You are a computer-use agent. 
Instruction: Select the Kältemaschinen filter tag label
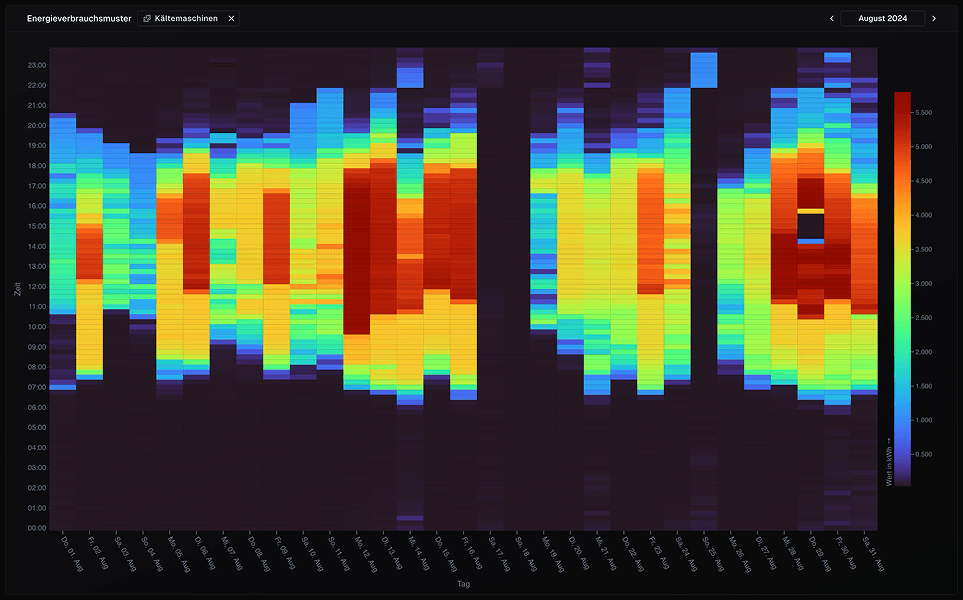pyautogui.click(x=186, y=18)
